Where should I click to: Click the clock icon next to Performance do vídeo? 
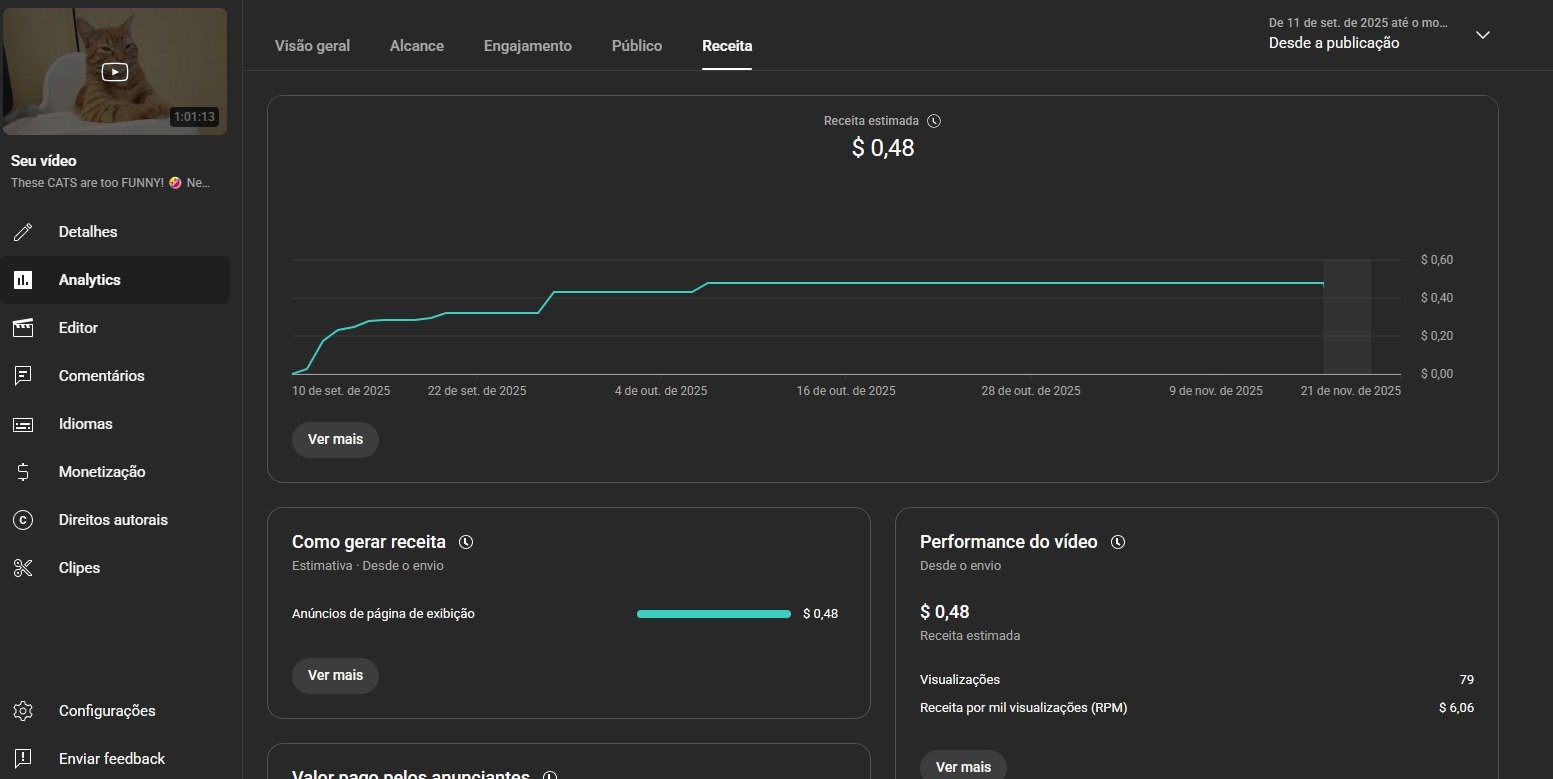(x=1118, y=542)
